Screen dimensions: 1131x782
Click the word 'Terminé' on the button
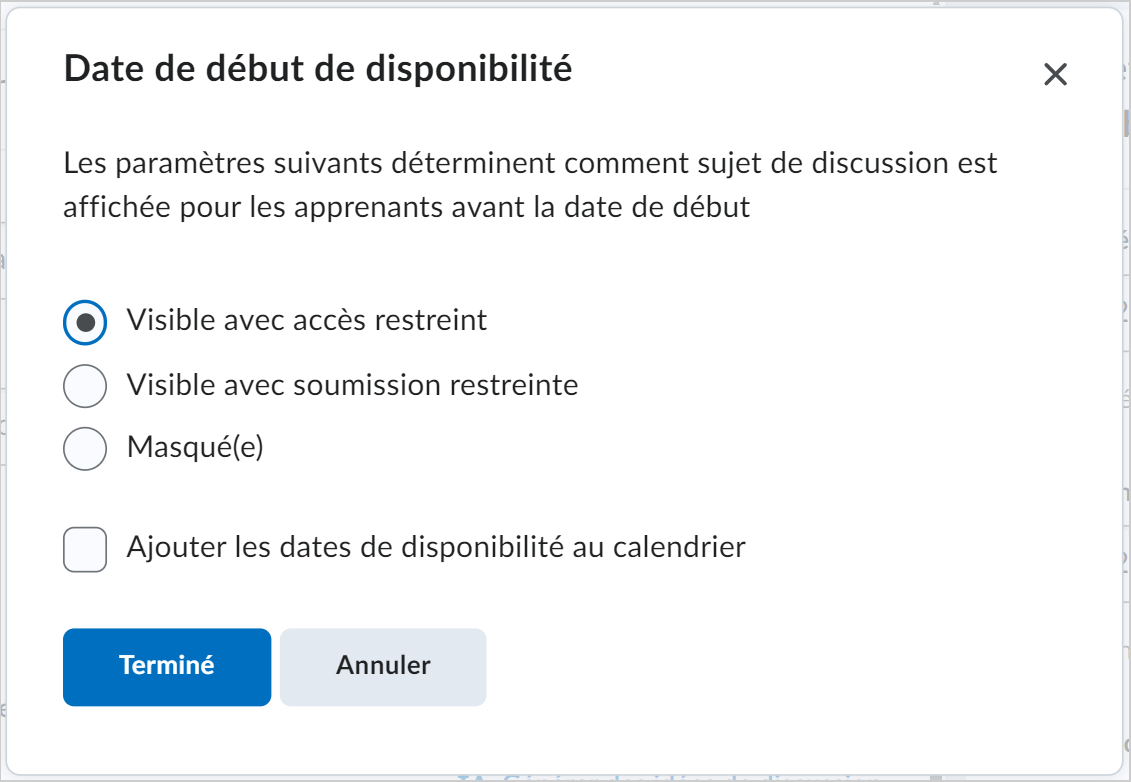click(167, 665)
